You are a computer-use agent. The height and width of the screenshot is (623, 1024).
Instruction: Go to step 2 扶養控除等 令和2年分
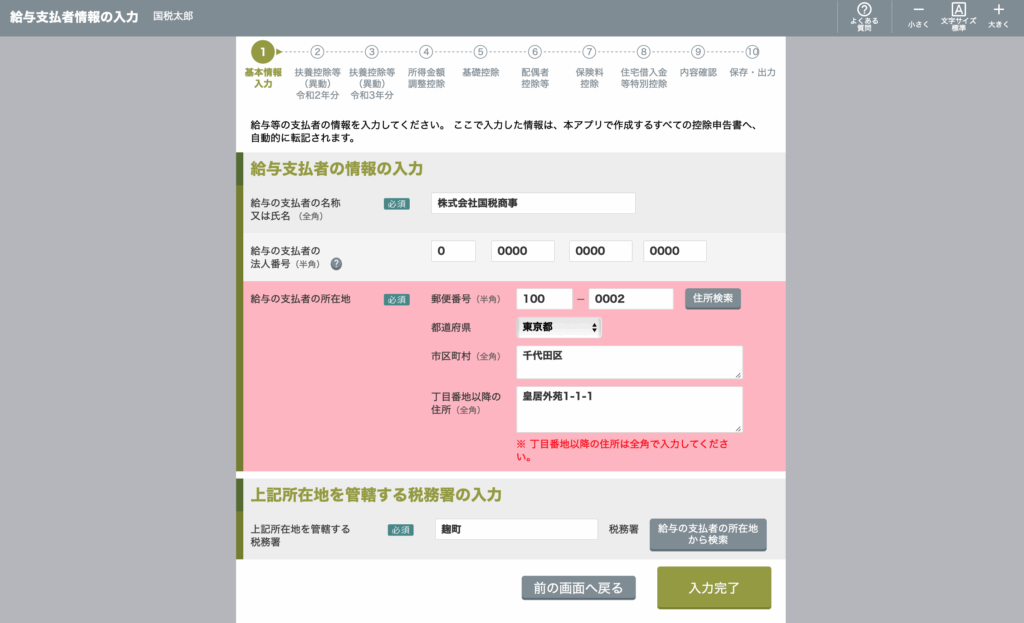click(x=317, y=52)
